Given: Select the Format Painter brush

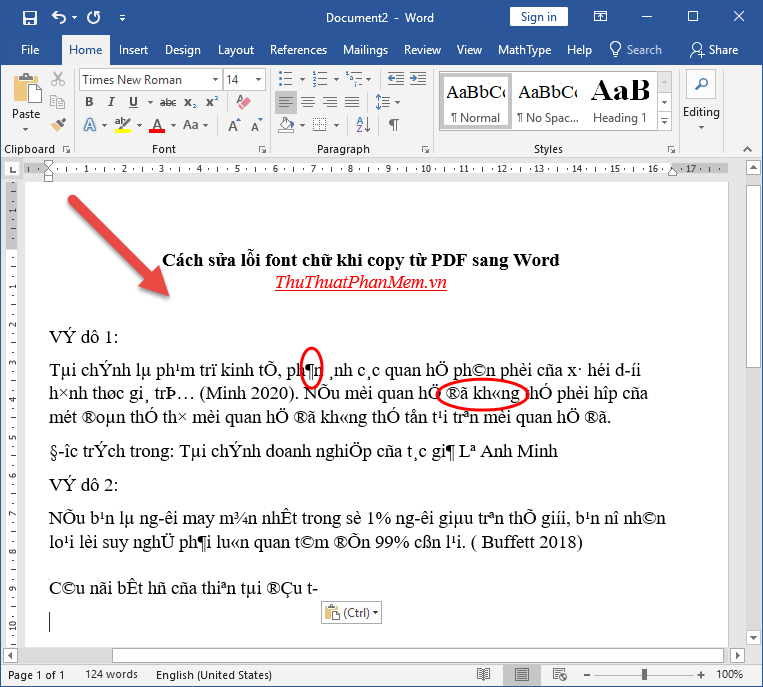Looking at the screenshot, I should (58, 125).
